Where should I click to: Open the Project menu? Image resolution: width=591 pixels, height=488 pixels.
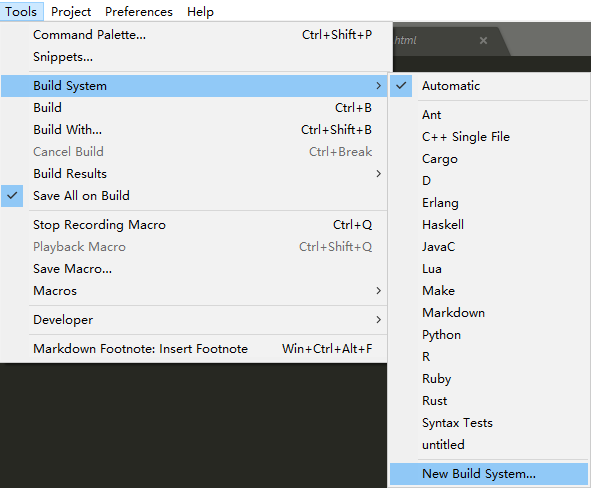click(x=71, y=12)
